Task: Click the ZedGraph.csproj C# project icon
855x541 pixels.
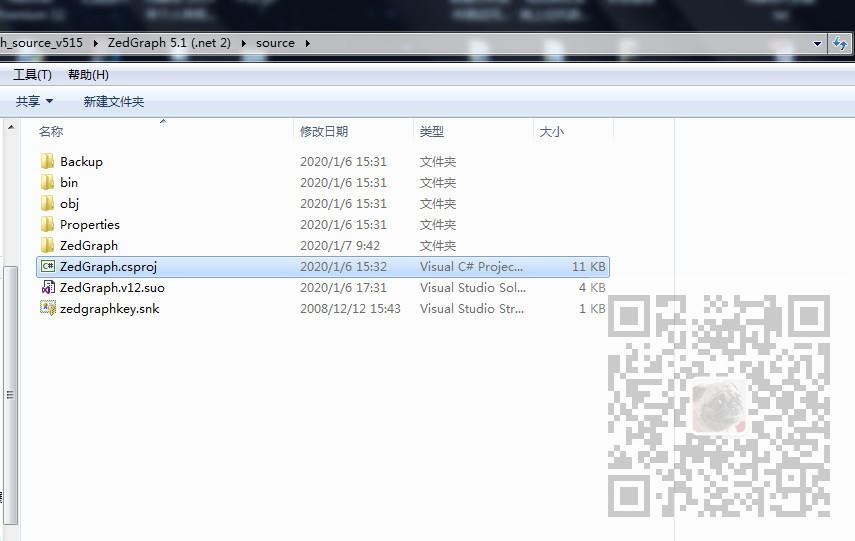Action: (48, 266)
